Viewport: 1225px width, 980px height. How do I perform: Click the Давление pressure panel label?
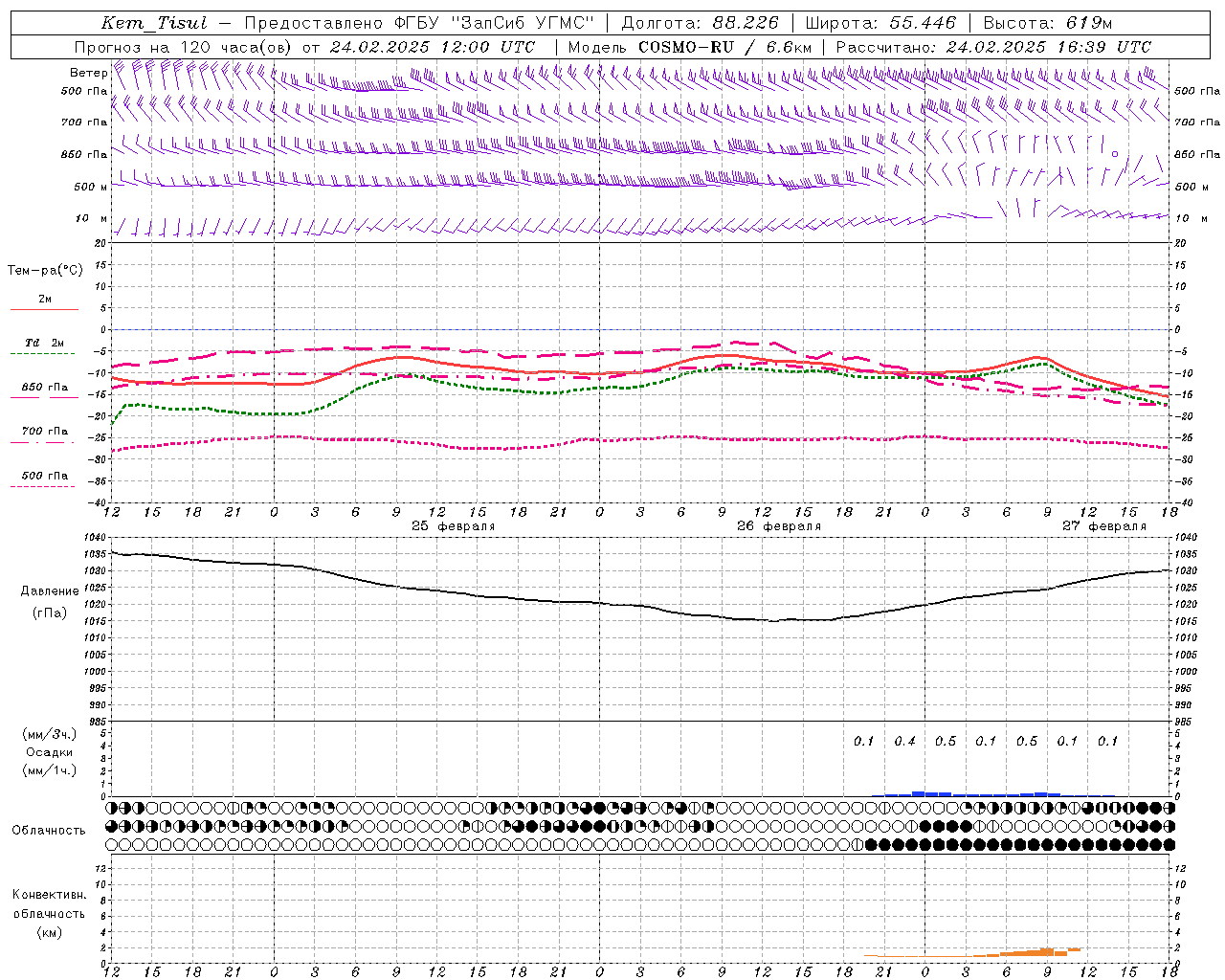pyautogui.click(x=50, y=591)
